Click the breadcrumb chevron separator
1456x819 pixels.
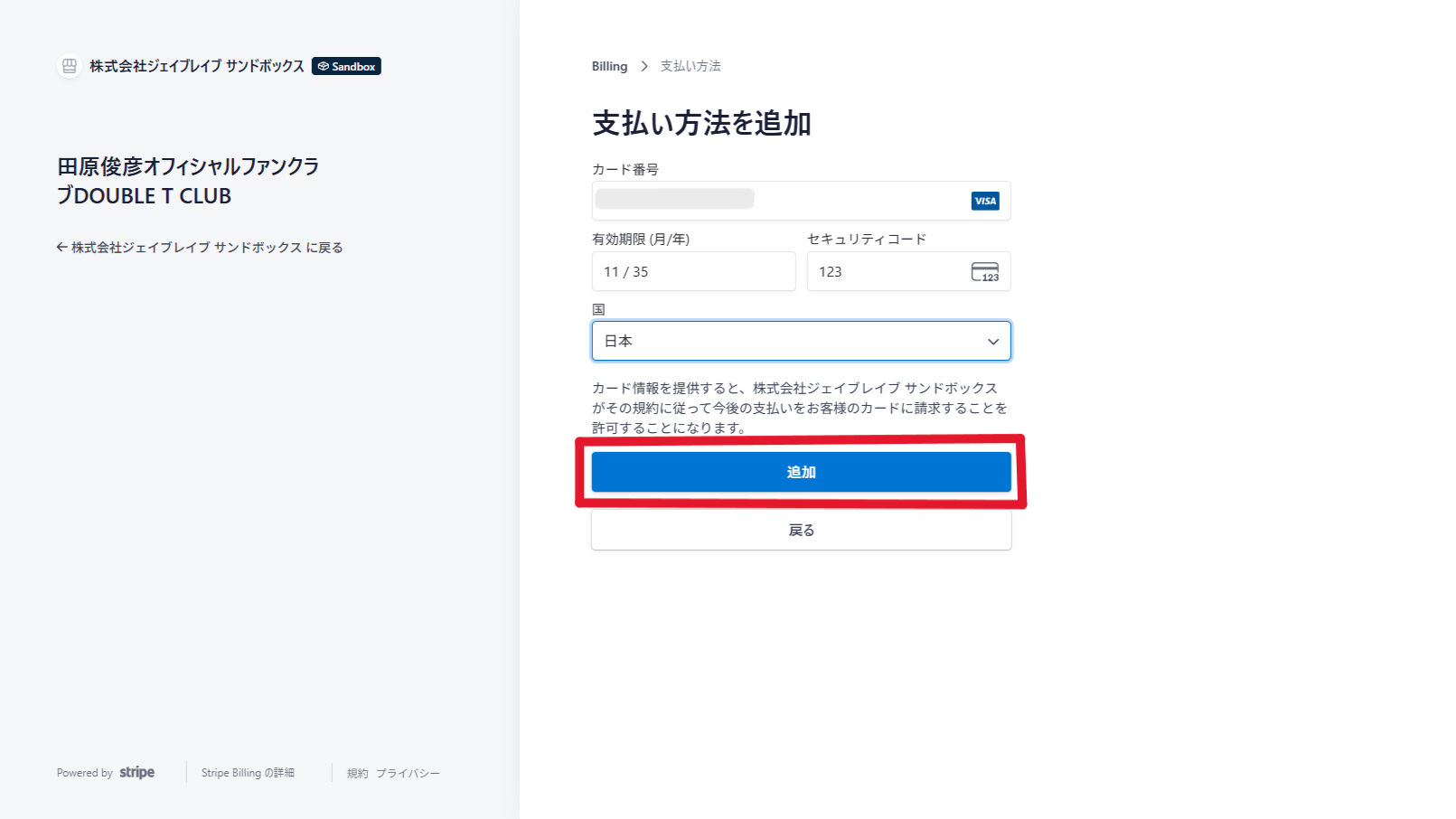click(x=644, y=66)
